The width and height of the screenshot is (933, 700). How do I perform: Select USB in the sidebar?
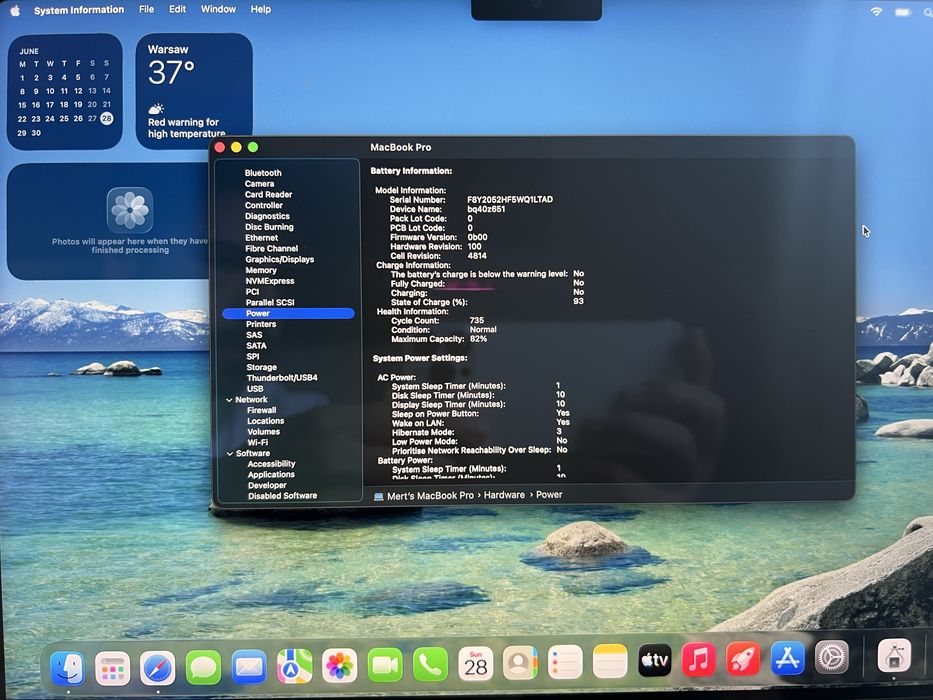point(255,389)
